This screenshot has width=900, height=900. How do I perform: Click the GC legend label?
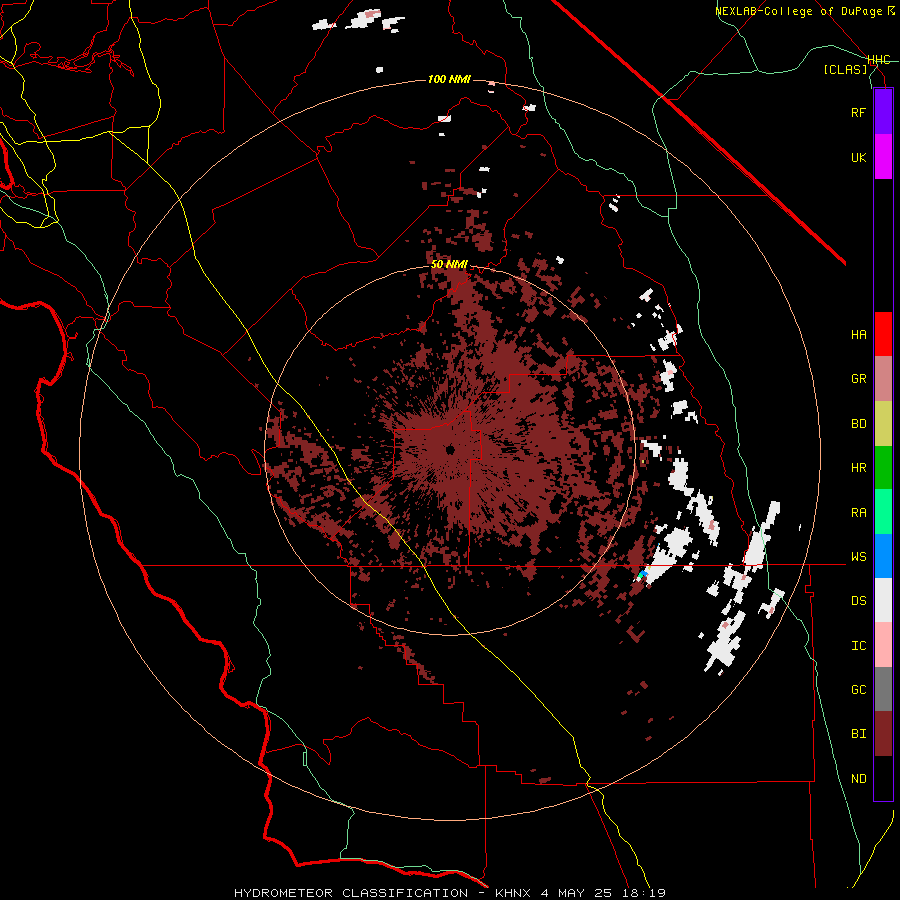pos(858,690)
